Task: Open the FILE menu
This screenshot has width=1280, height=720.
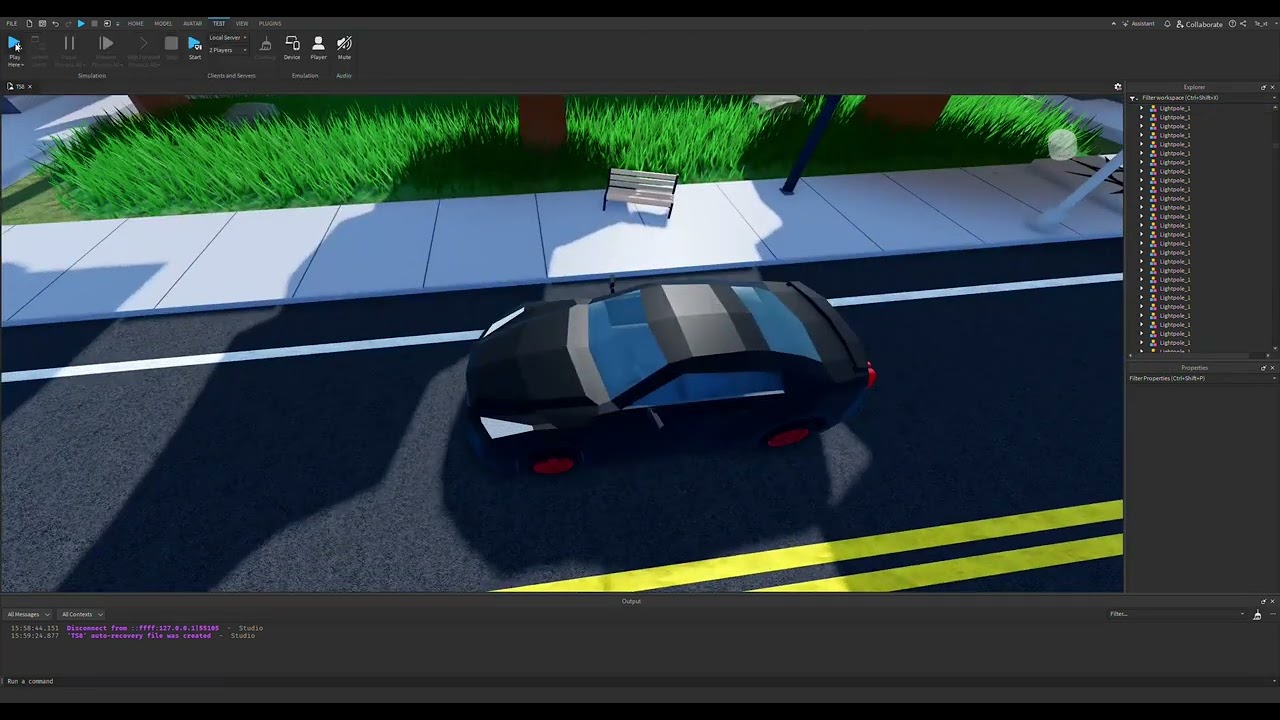Action: click(12, 23)
